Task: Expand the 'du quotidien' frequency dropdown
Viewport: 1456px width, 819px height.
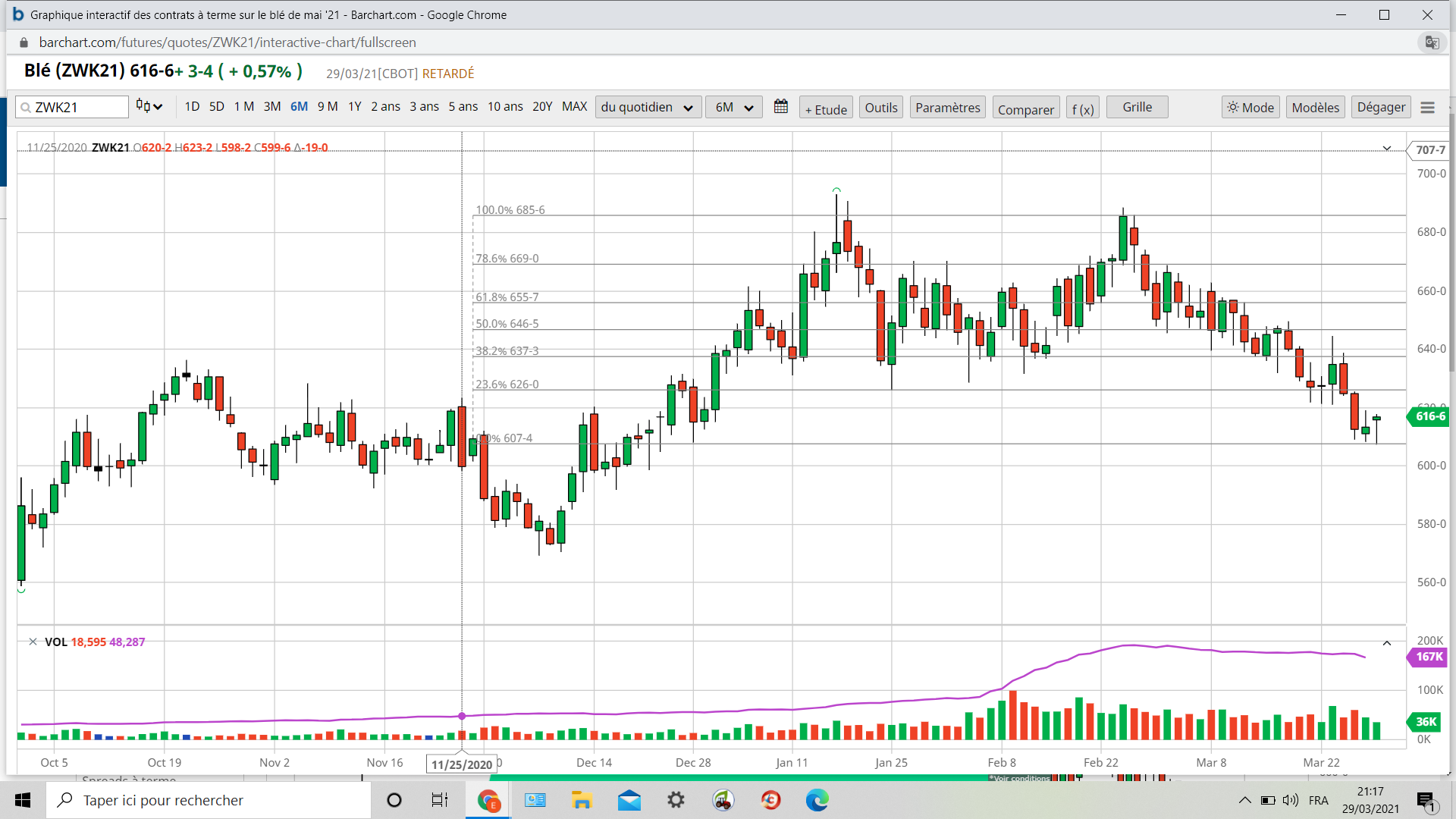Action: [647, 107]
